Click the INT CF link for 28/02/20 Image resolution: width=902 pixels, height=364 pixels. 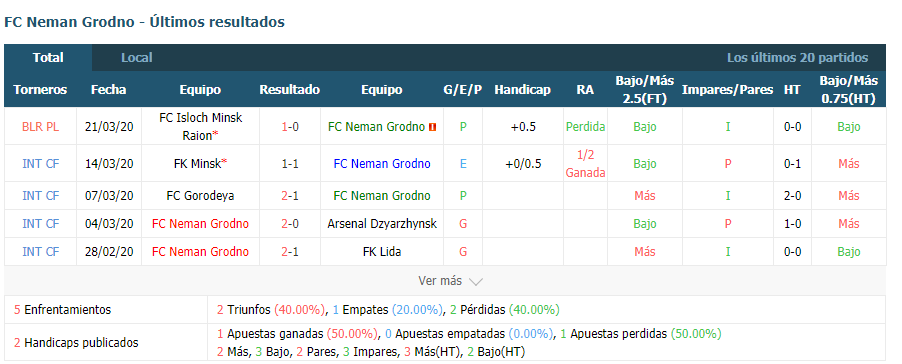[x=40, y=252]
